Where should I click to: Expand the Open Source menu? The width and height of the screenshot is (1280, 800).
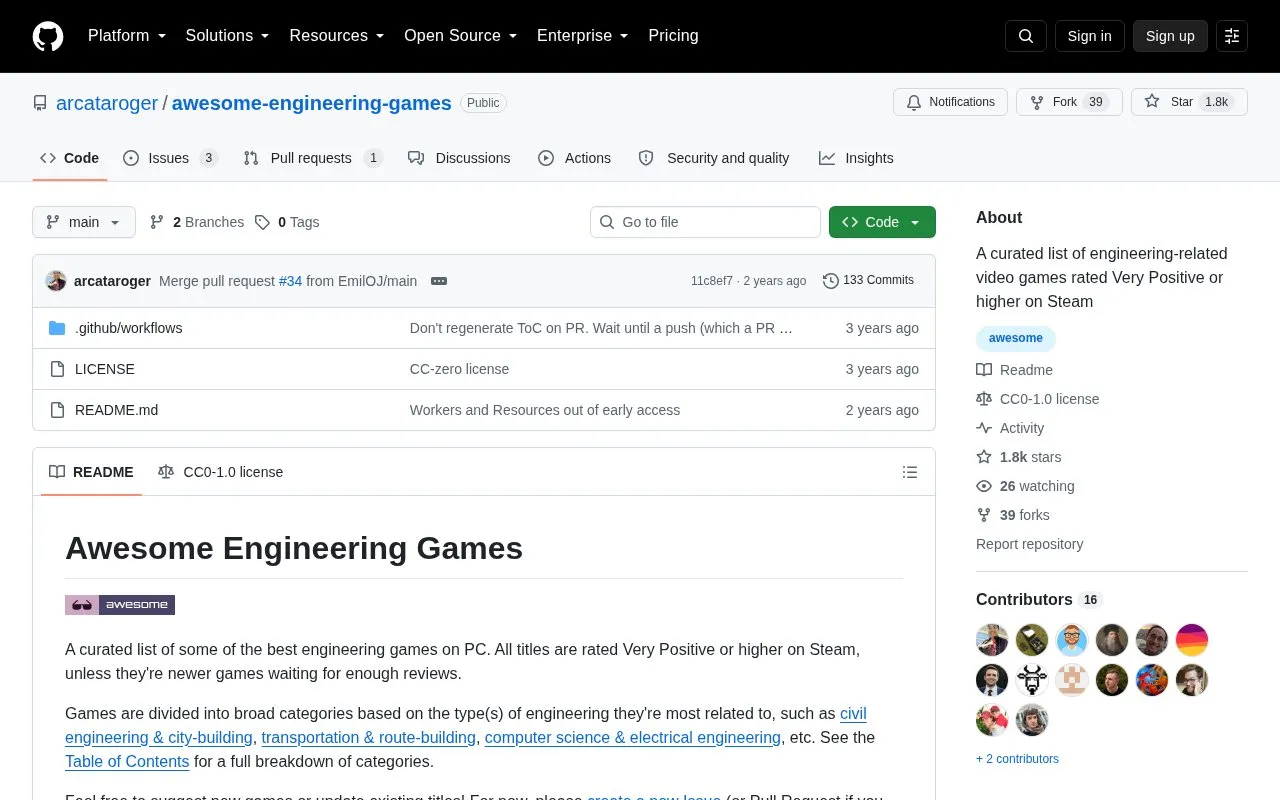coord(461,36)
